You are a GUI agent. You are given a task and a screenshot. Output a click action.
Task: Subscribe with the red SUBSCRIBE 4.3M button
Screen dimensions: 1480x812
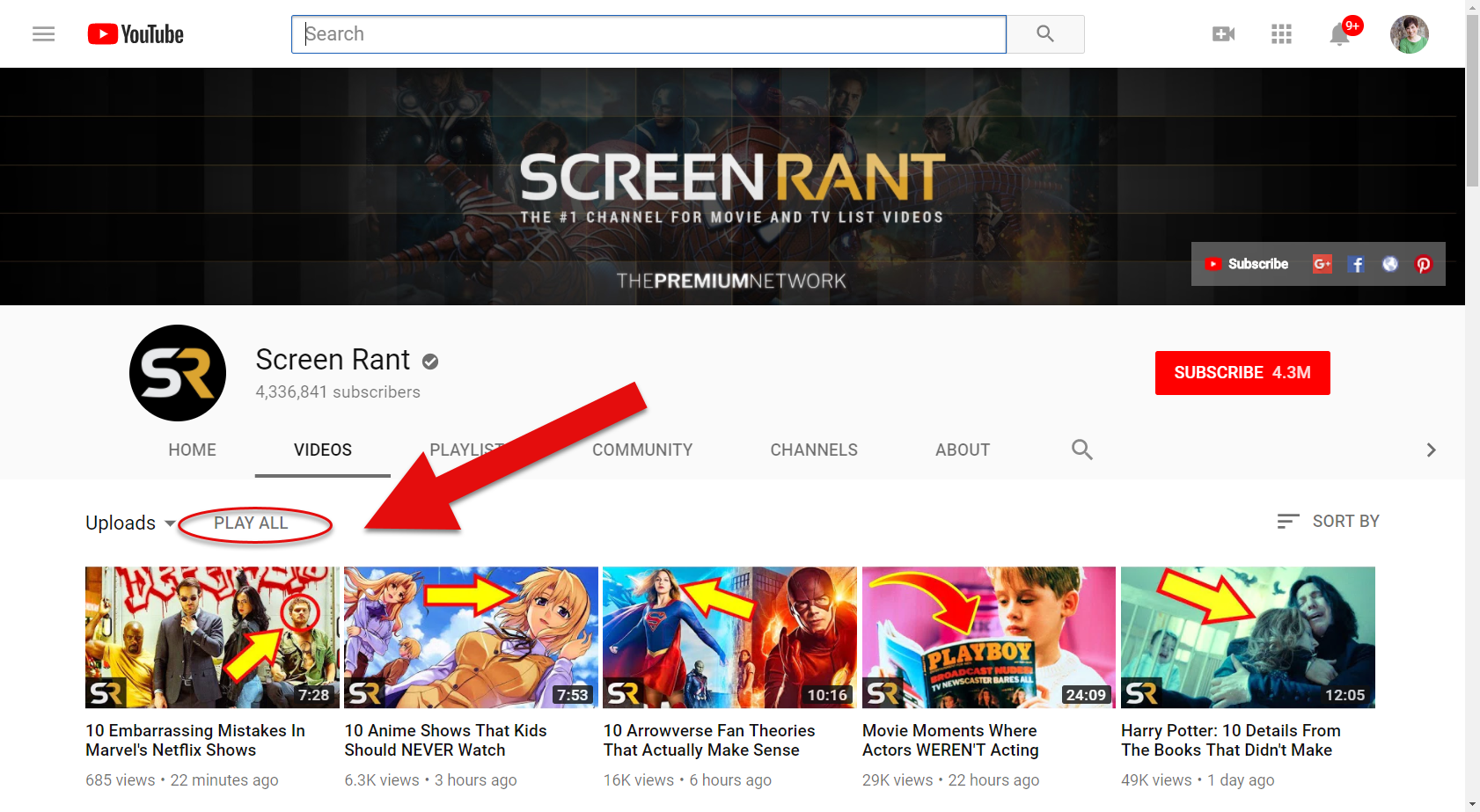pyautogui.click(x=1242, y=373)
